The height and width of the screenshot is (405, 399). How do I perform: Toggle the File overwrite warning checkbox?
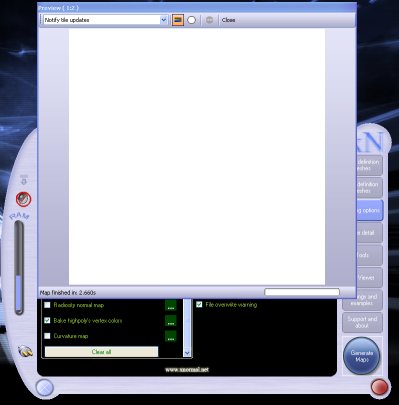[199, 304]
